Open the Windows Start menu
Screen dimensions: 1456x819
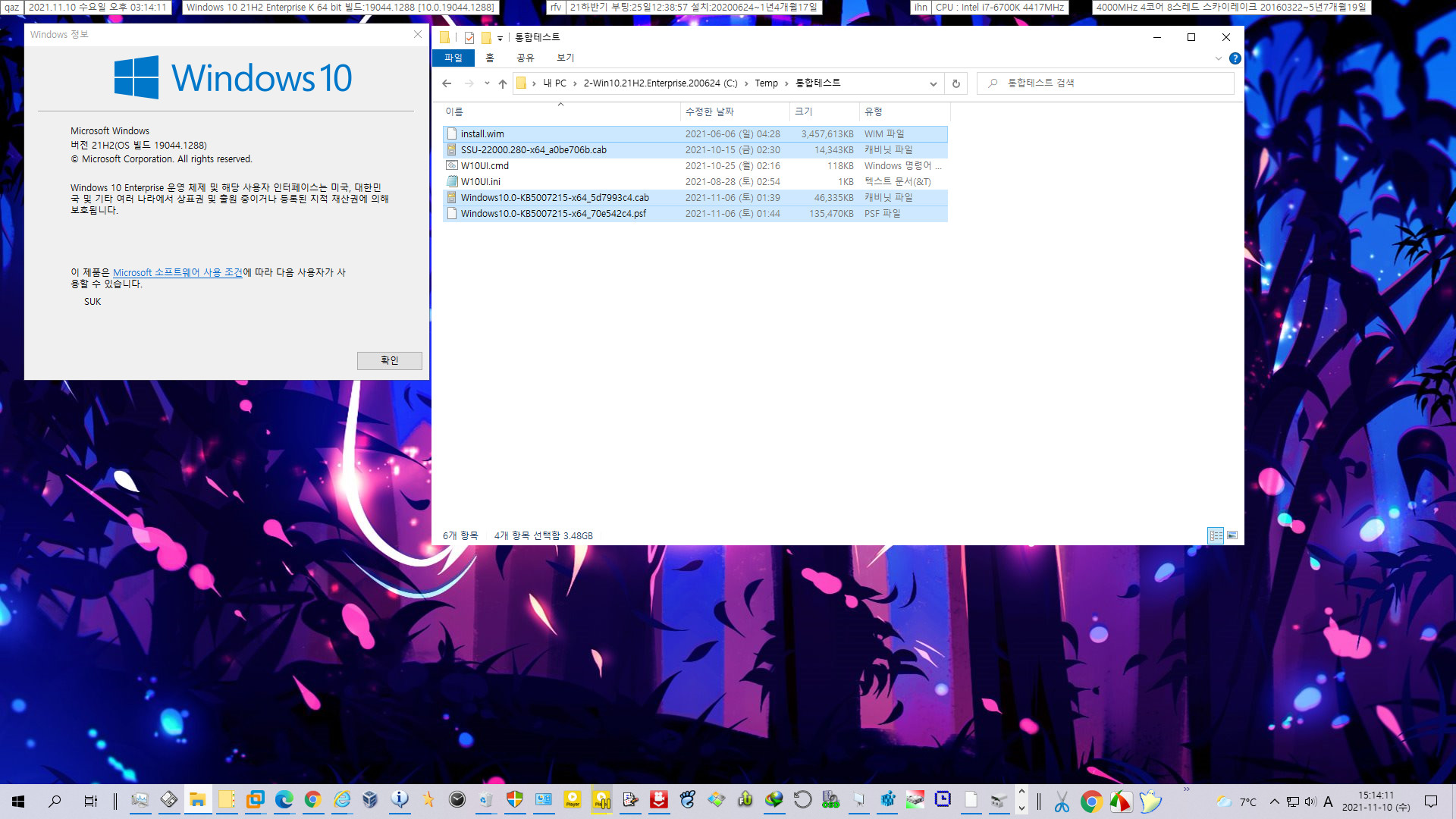click(18, 801)
